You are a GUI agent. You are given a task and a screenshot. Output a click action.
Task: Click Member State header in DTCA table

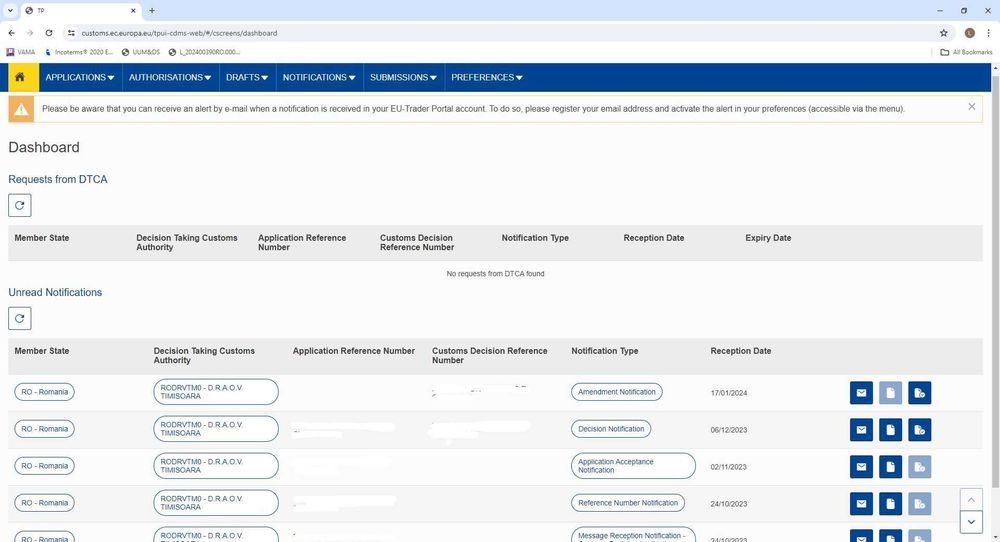point(41,238)
